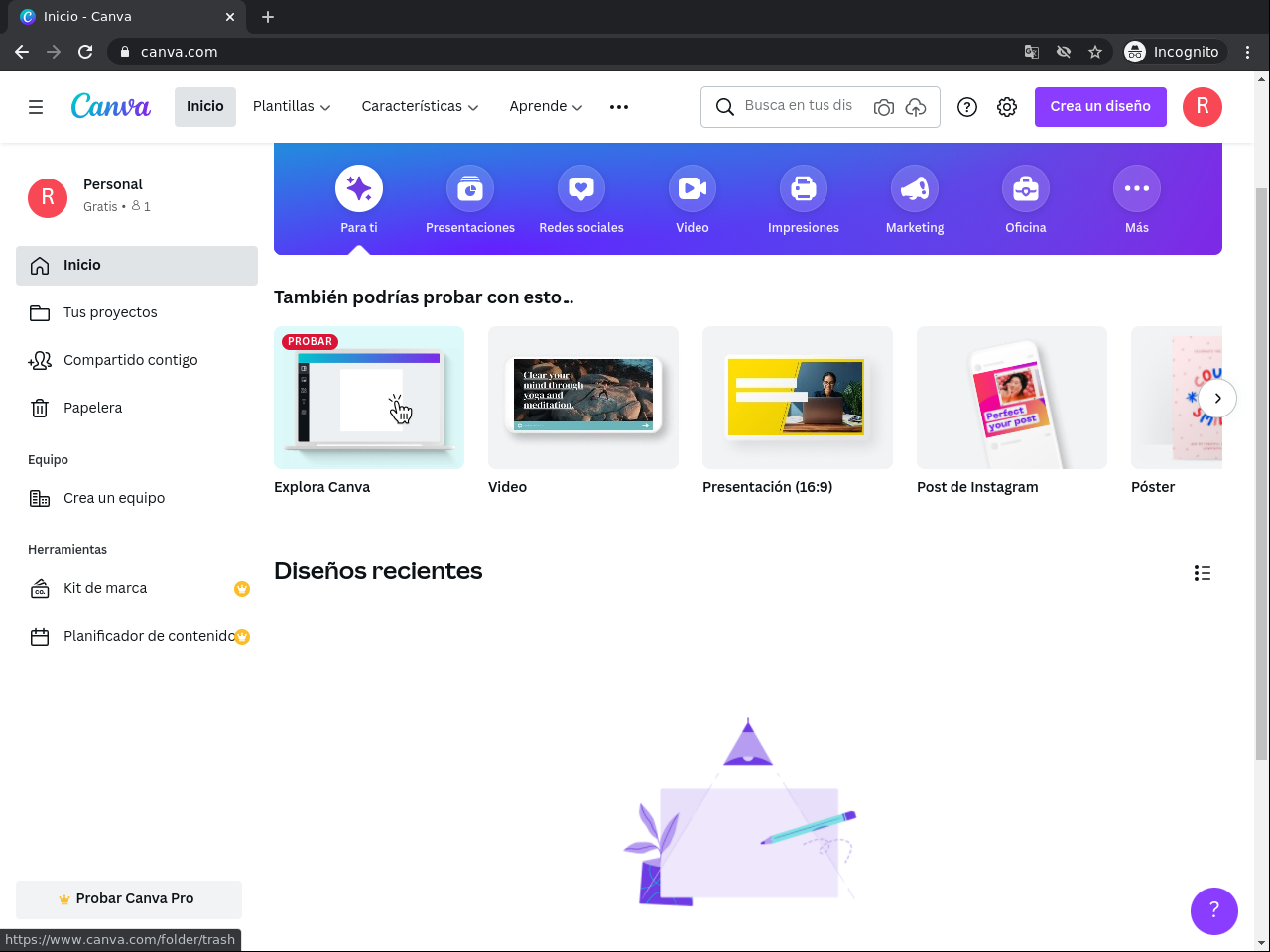Open Inicio in the sidebar
This screenshot has width=1270, height=952.
point(137,266)
